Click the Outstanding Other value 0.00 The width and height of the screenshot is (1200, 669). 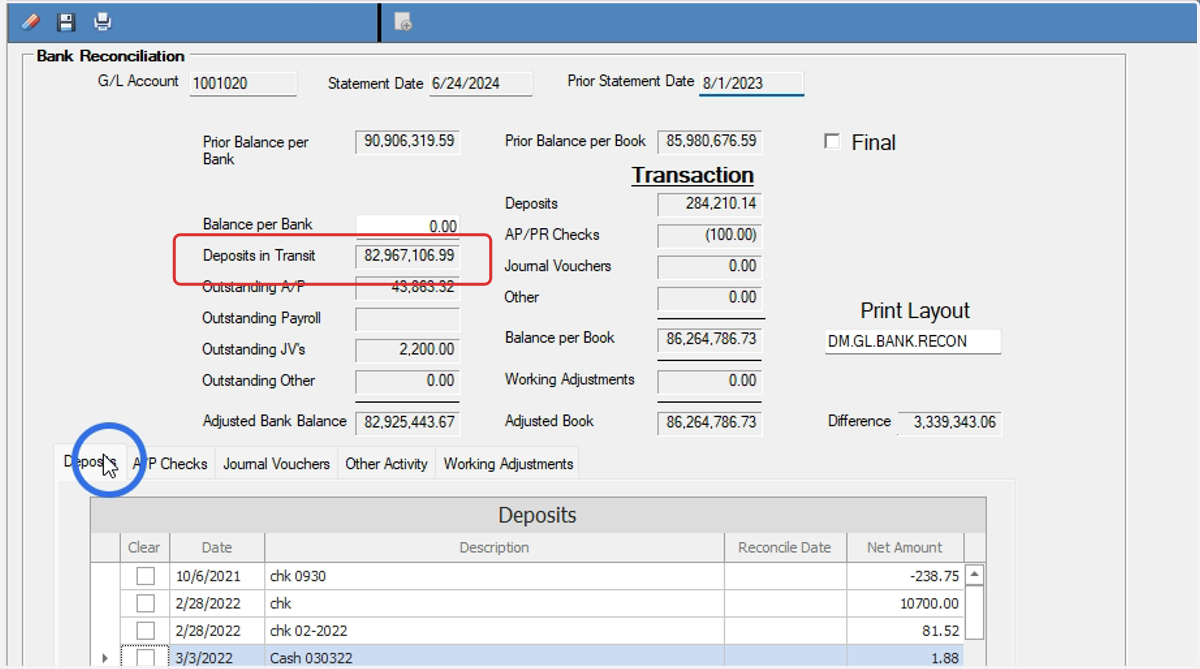click(408, 381)
